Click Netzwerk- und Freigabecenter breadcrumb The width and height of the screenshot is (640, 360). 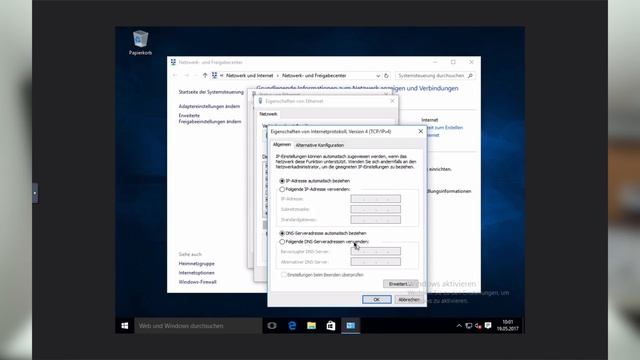click(x=314, y=76)
